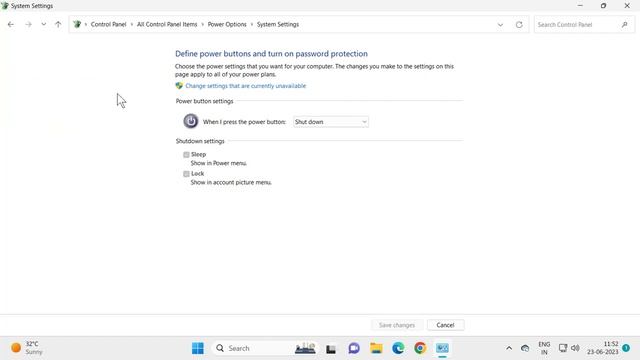This screenshot has height=360, width=640.
Task: Click the 'Power button settings' heading
Action: 204,101
